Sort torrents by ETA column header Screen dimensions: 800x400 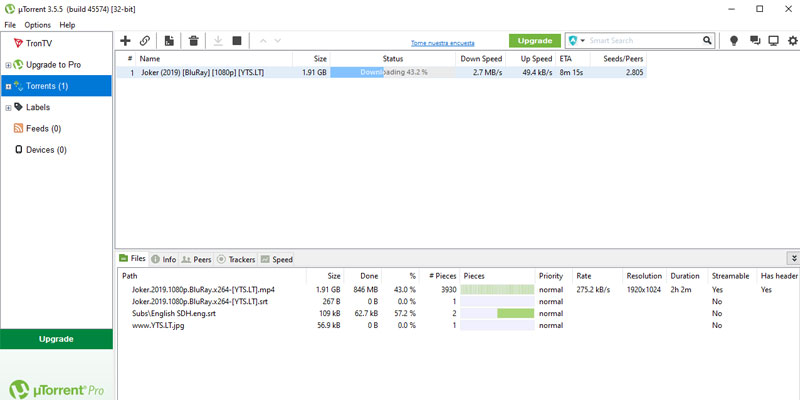tap(573, 59)
